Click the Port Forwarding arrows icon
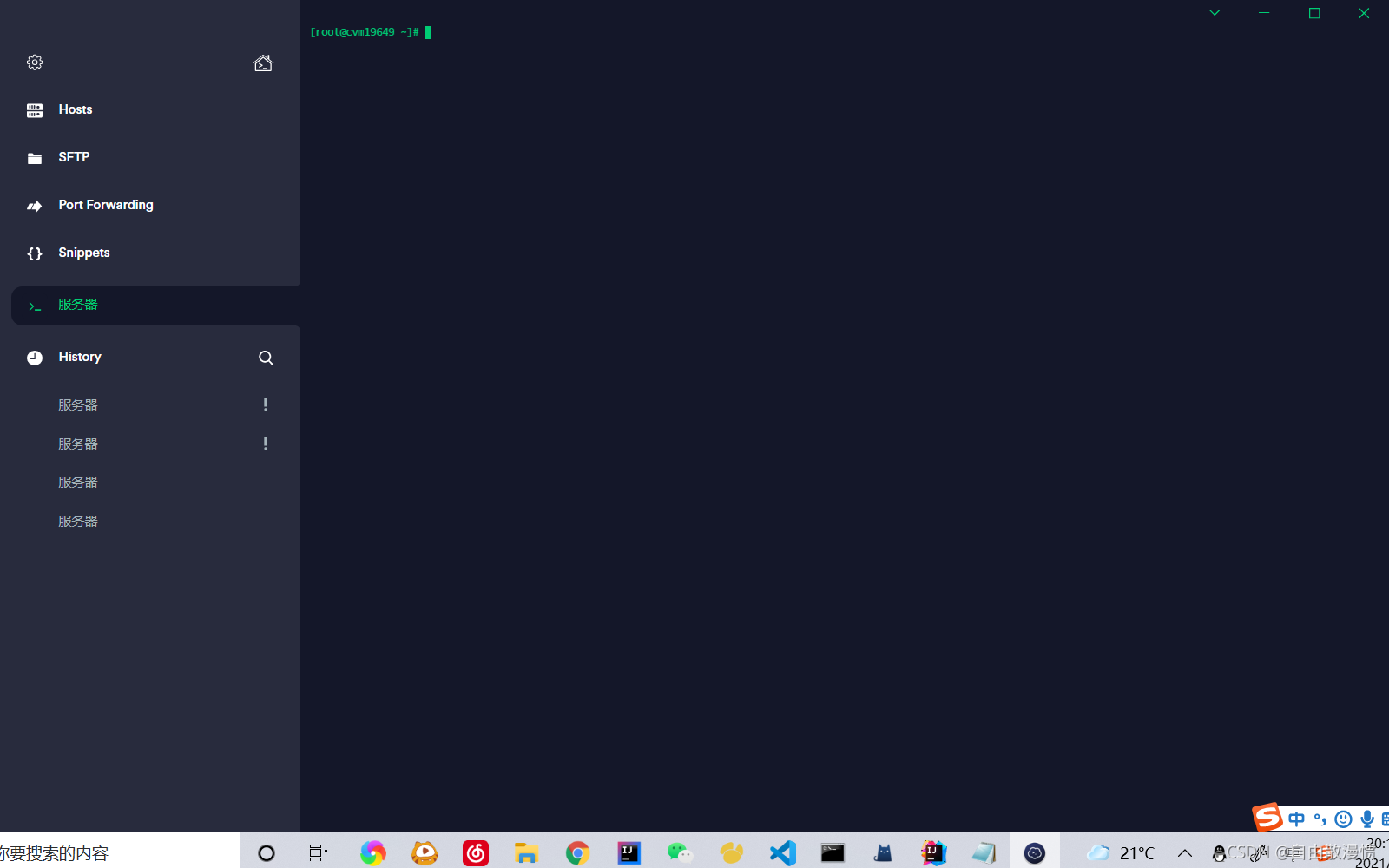The width and height of the screenshot is (1389, 868). [35, 206]
